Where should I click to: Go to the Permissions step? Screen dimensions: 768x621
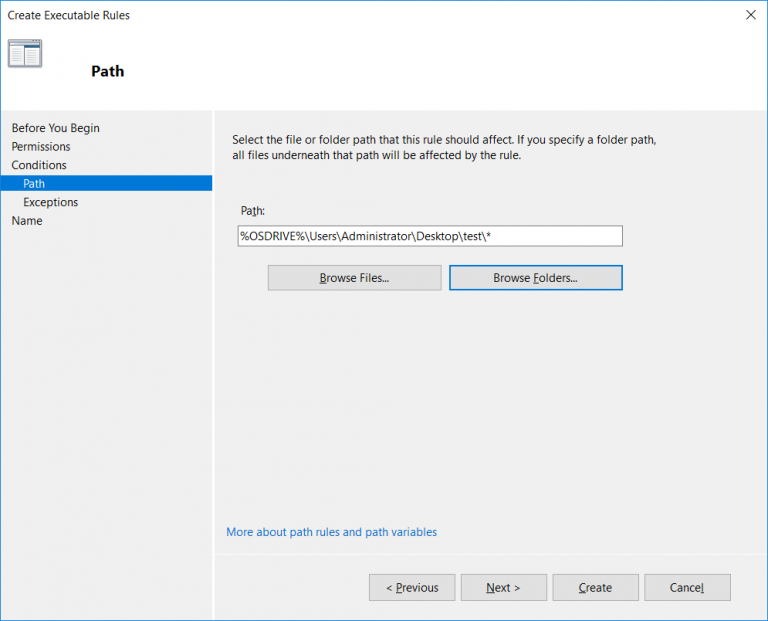click(x=41, y=146)
